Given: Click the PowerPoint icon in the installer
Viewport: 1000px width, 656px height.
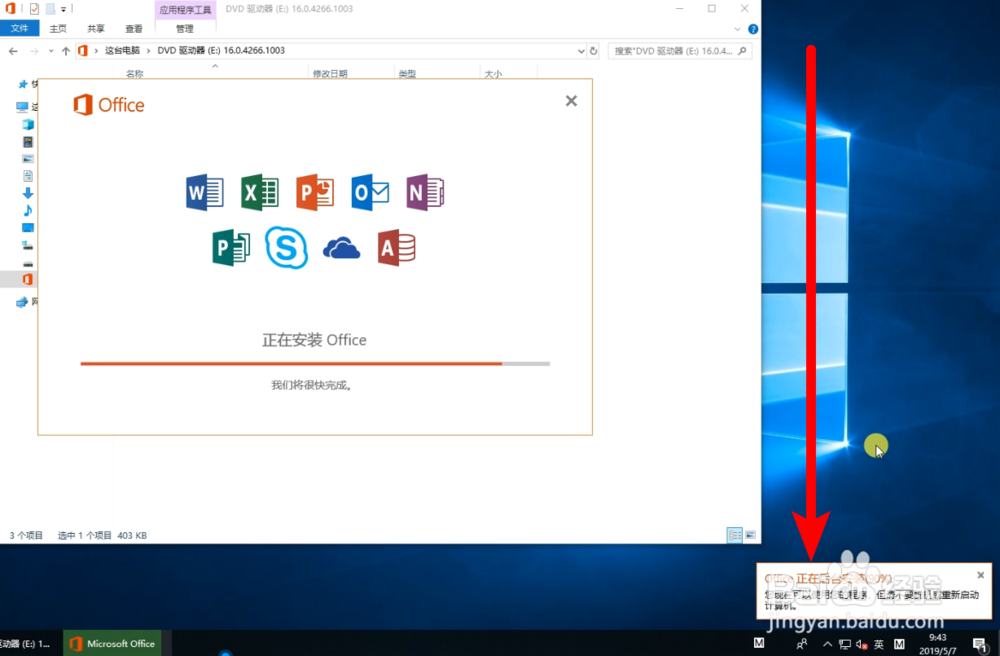Looking at the screenshot, I should 315,192.
